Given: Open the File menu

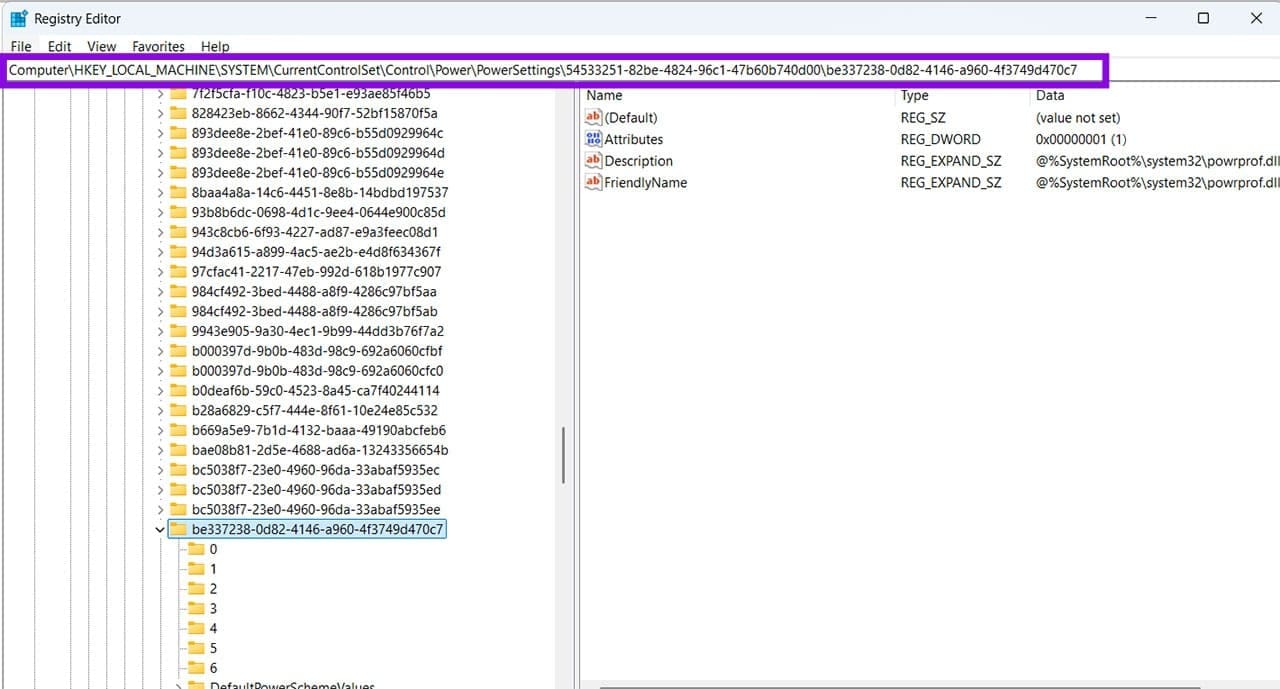Looking at the screenshot, I should [x=21, y=46].
